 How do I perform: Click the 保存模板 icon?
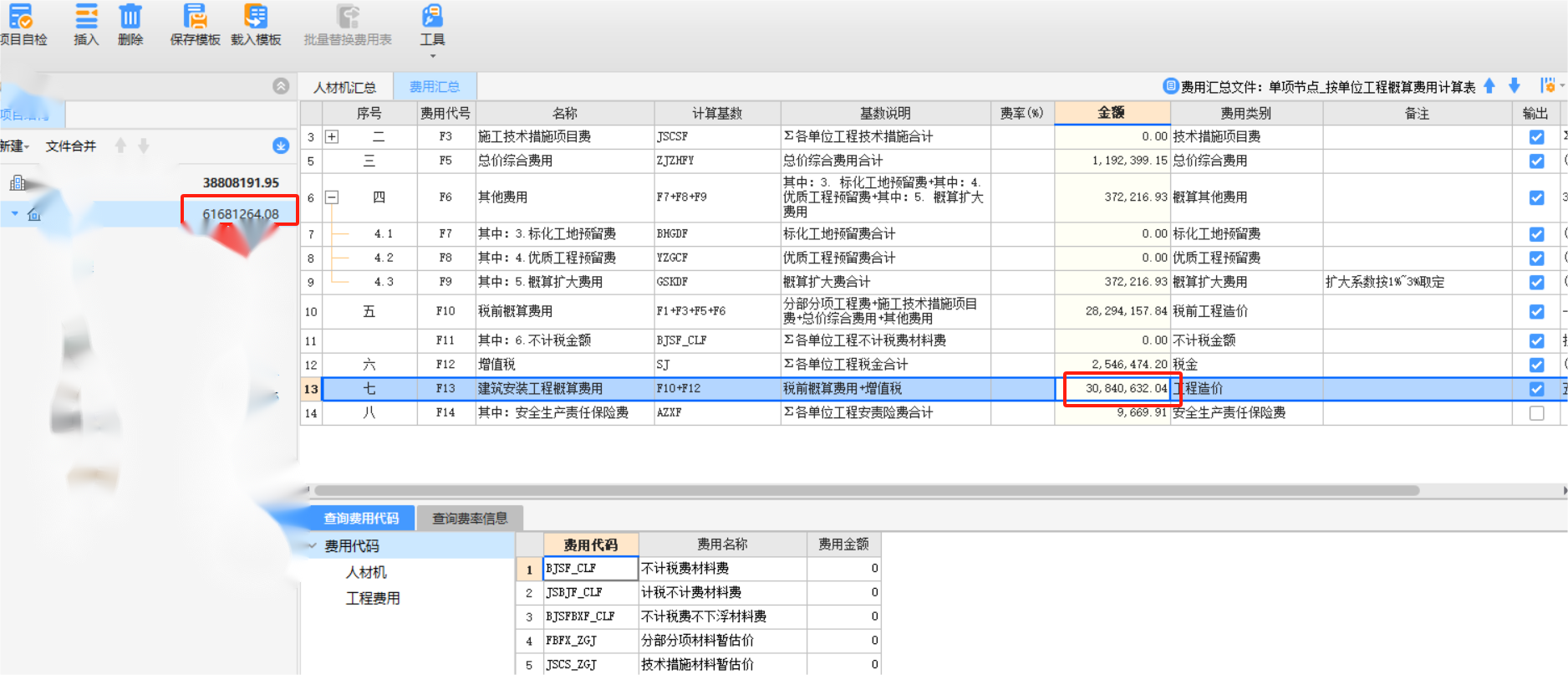(x=195, y=16)
